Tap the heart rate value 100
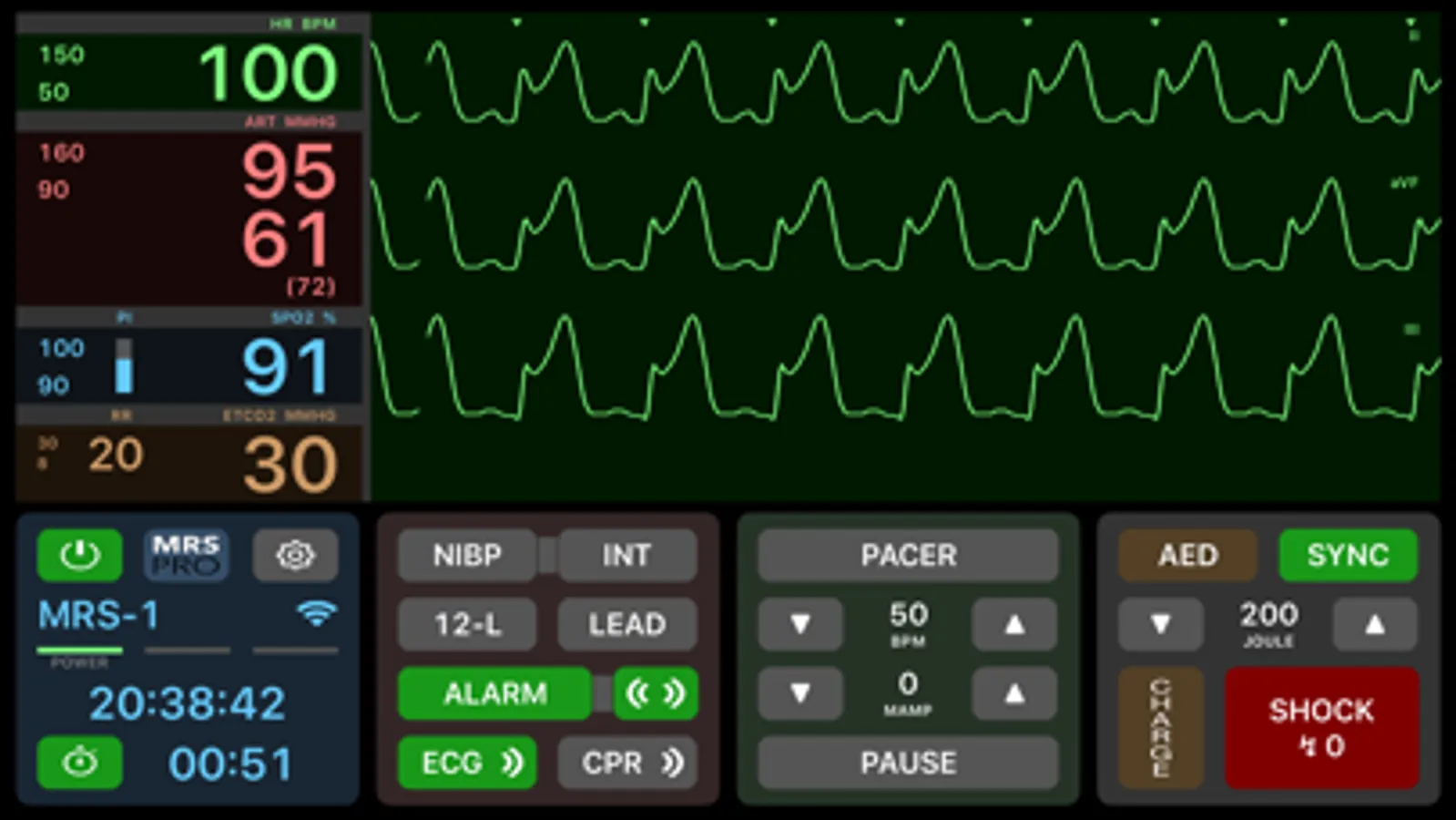This screenshot has width=1456, height=820. (x=269, y=73)
